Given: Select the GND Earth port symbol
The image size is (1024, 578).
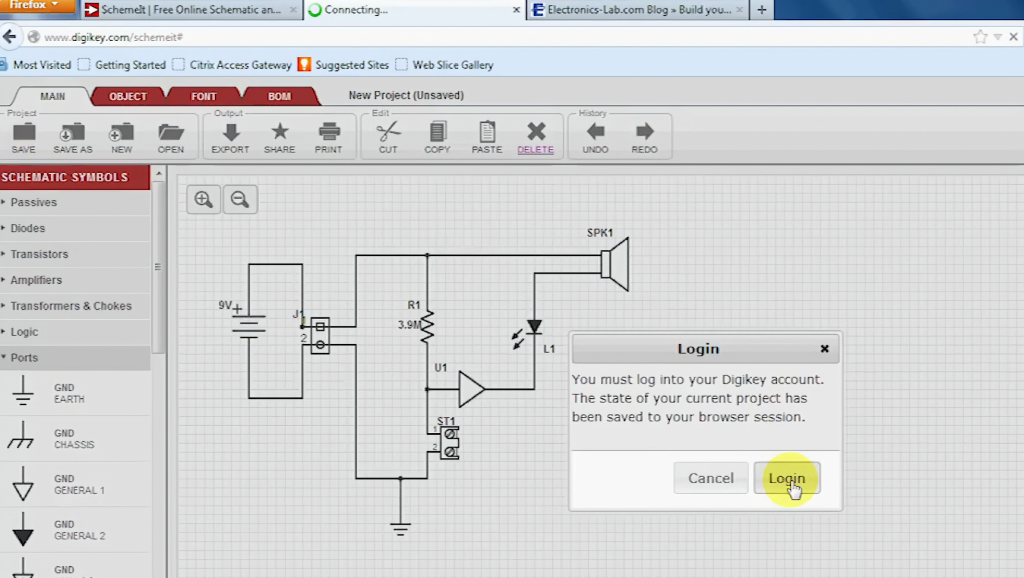Looking at the screenshot, I should (23, 393).
